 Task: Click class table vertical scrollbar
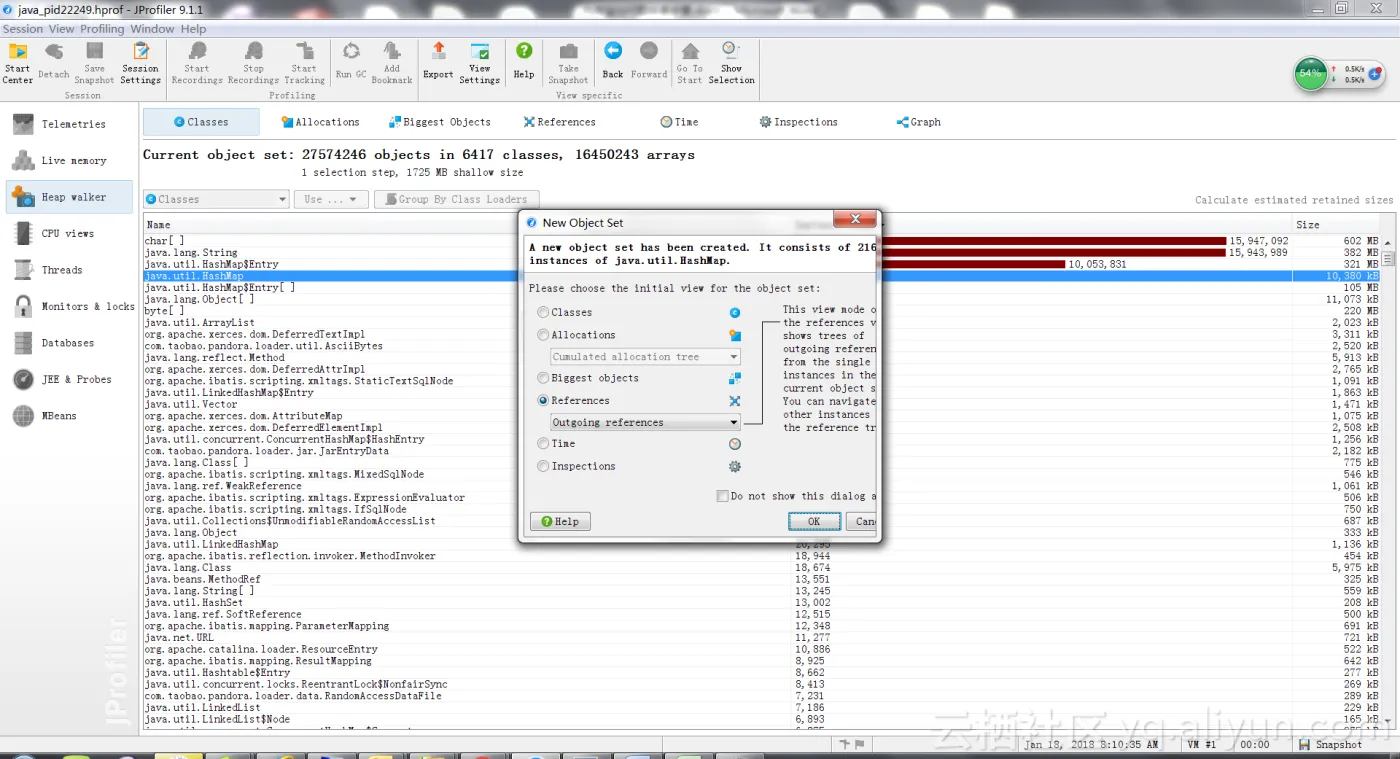[x=1388, y=480]
